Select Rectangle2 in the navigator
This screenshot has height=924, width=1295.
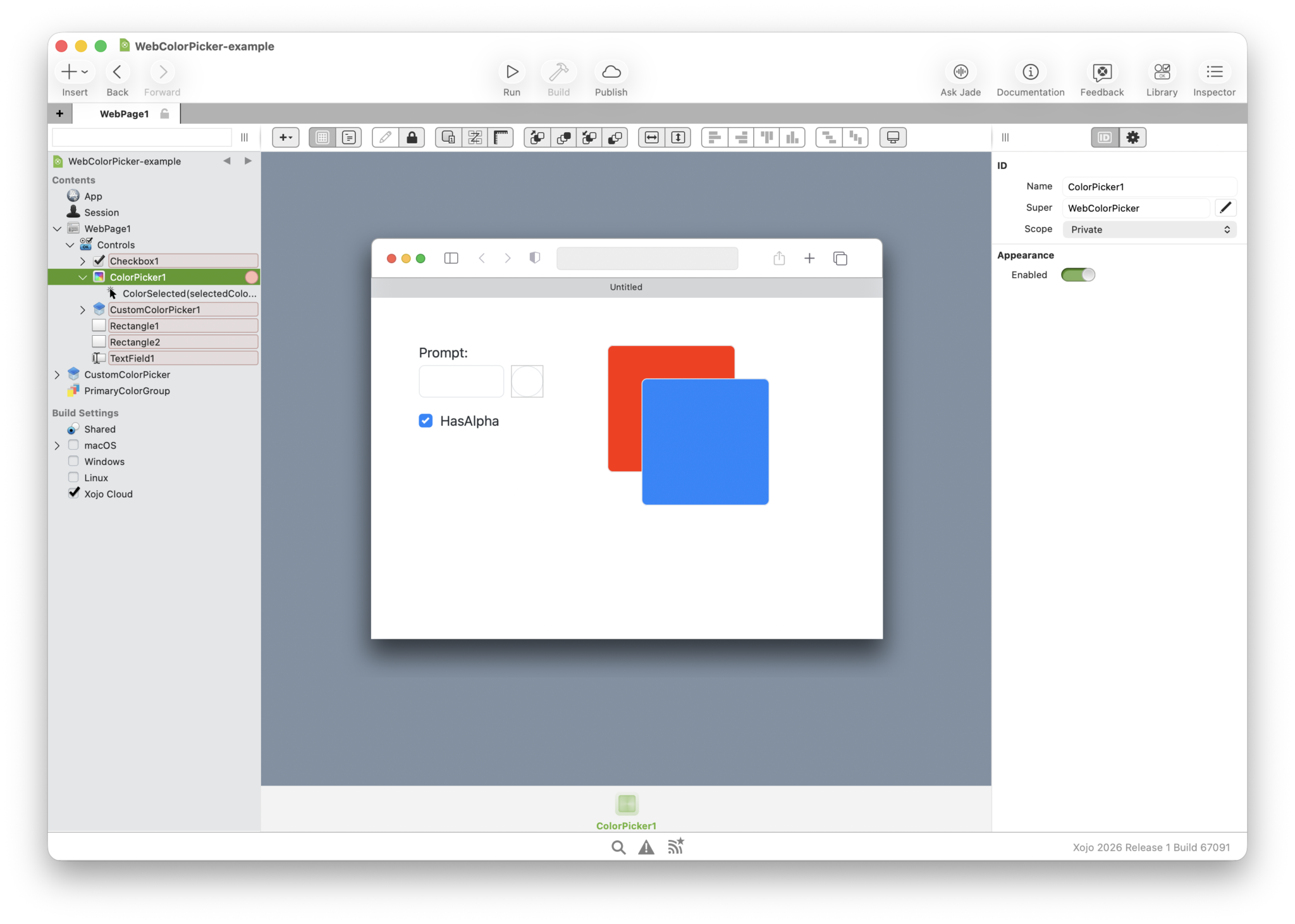(135, 342)
